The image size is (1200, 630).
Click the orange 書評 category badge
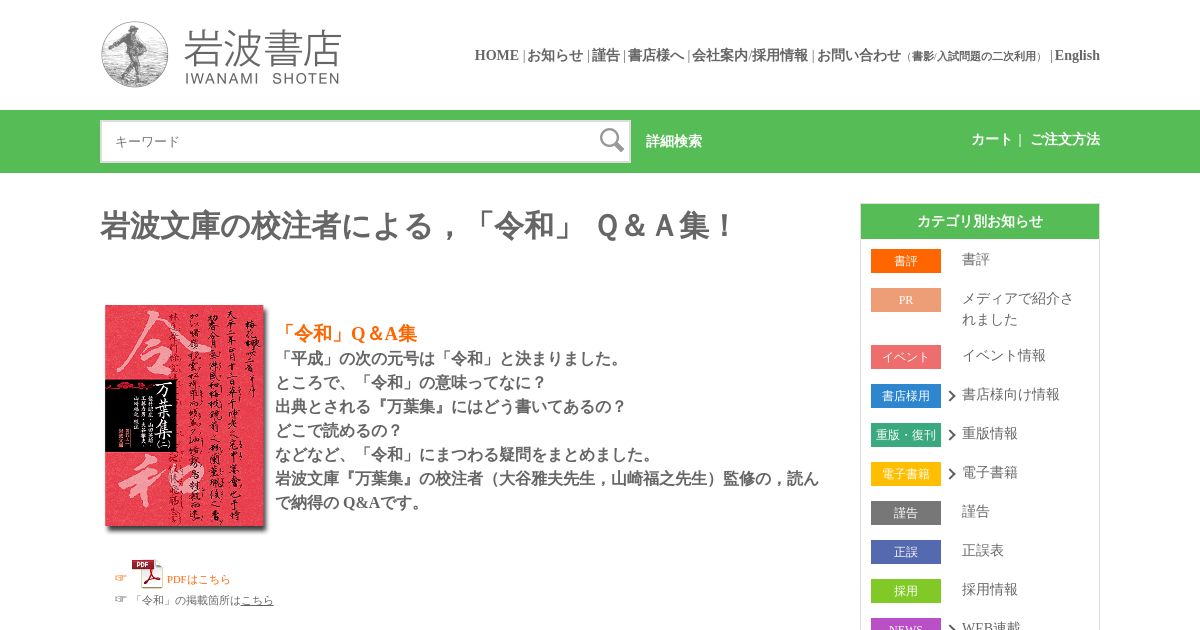906,261
